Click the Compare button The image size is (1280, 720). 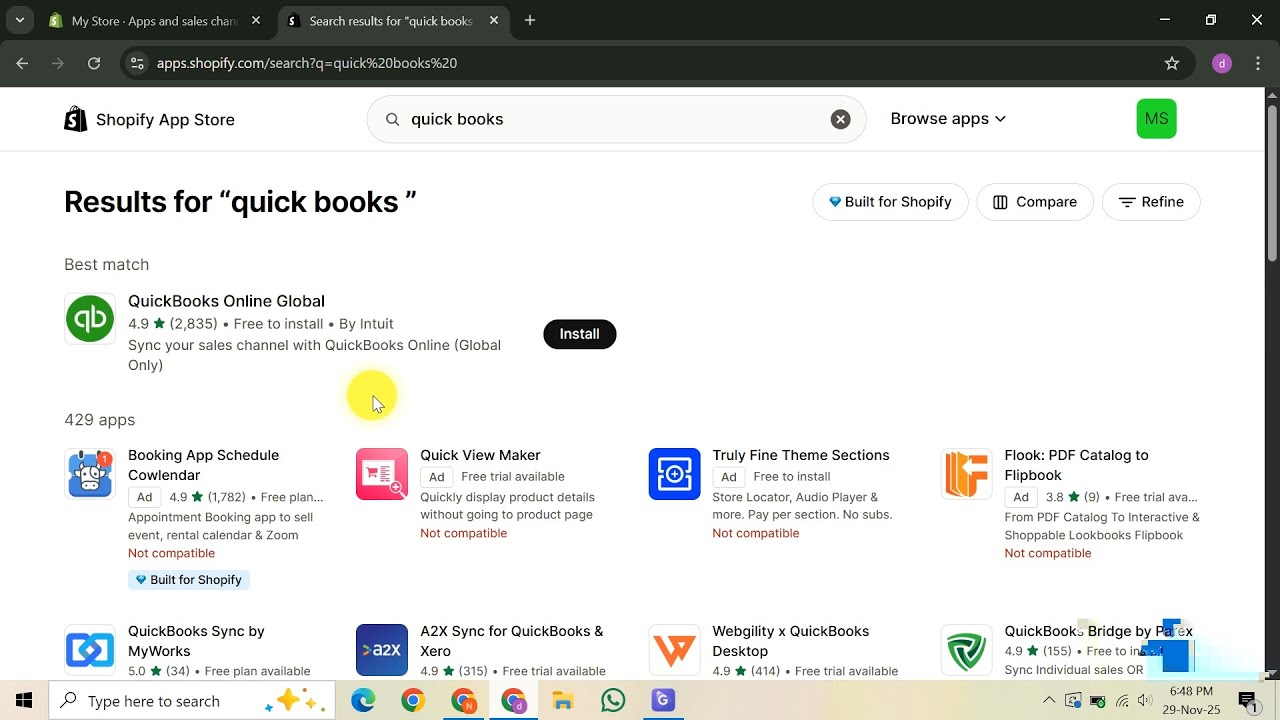1035,202
